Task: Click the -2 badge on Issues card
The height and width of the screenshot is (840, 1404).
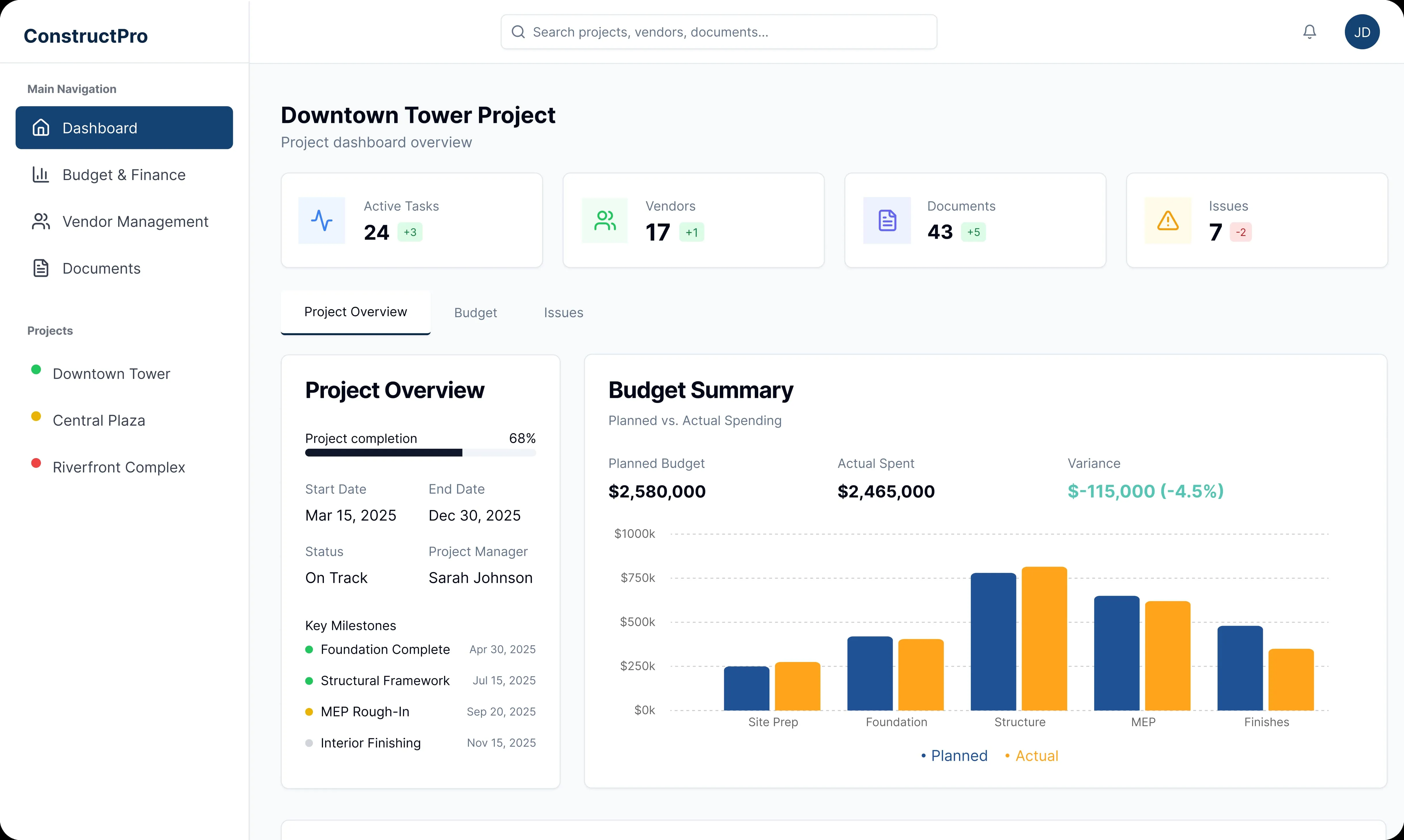Action: point(1240,232)
